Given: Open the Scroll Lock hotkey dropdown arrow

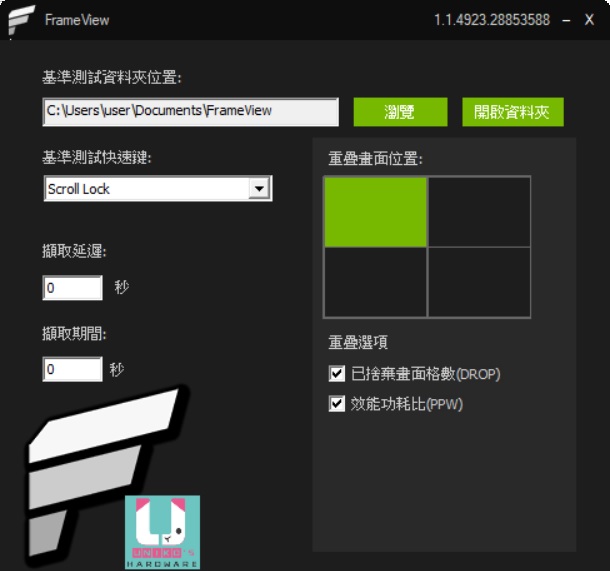Looking at the screenshot, I should 259,189.
